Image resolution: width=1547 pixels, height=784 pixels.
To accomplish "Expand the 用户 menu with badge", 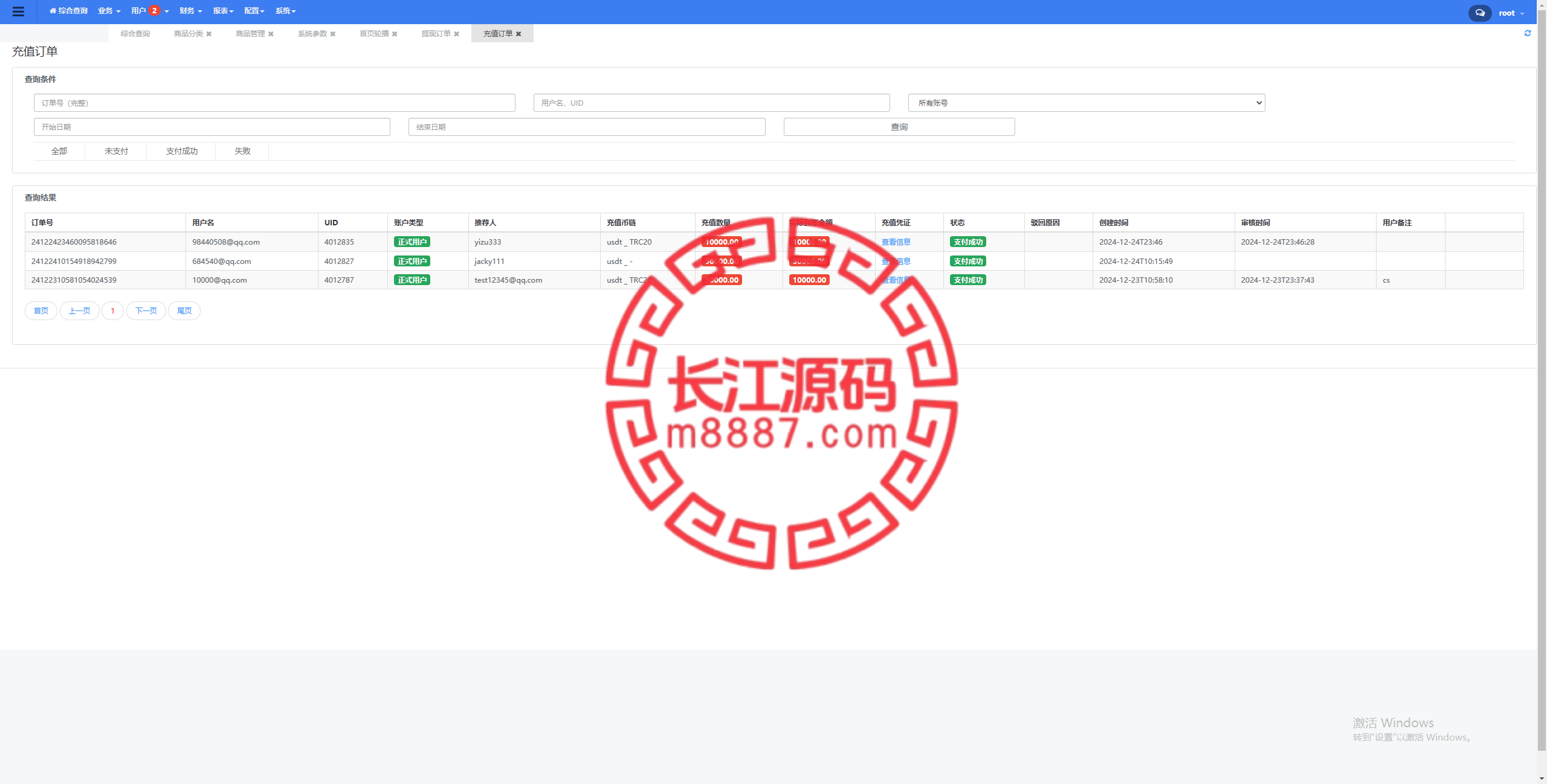I will pyautogui.click(x=150, y=11).
